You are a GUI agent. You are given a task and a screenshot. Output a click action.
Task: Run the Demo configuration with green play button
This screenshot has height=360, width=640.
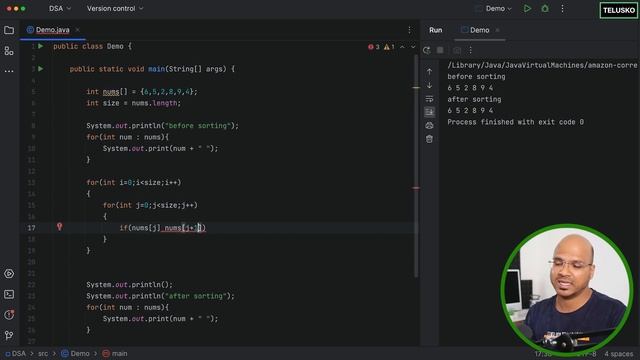[527, 9]
